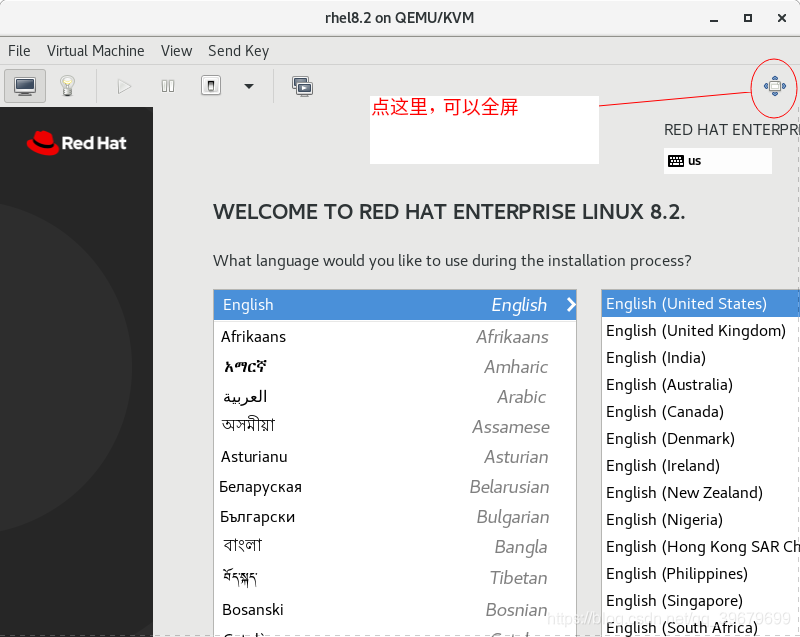800x637 pixels.
Task: Choose English (Ireland) locale
Action: click(701, 466)
